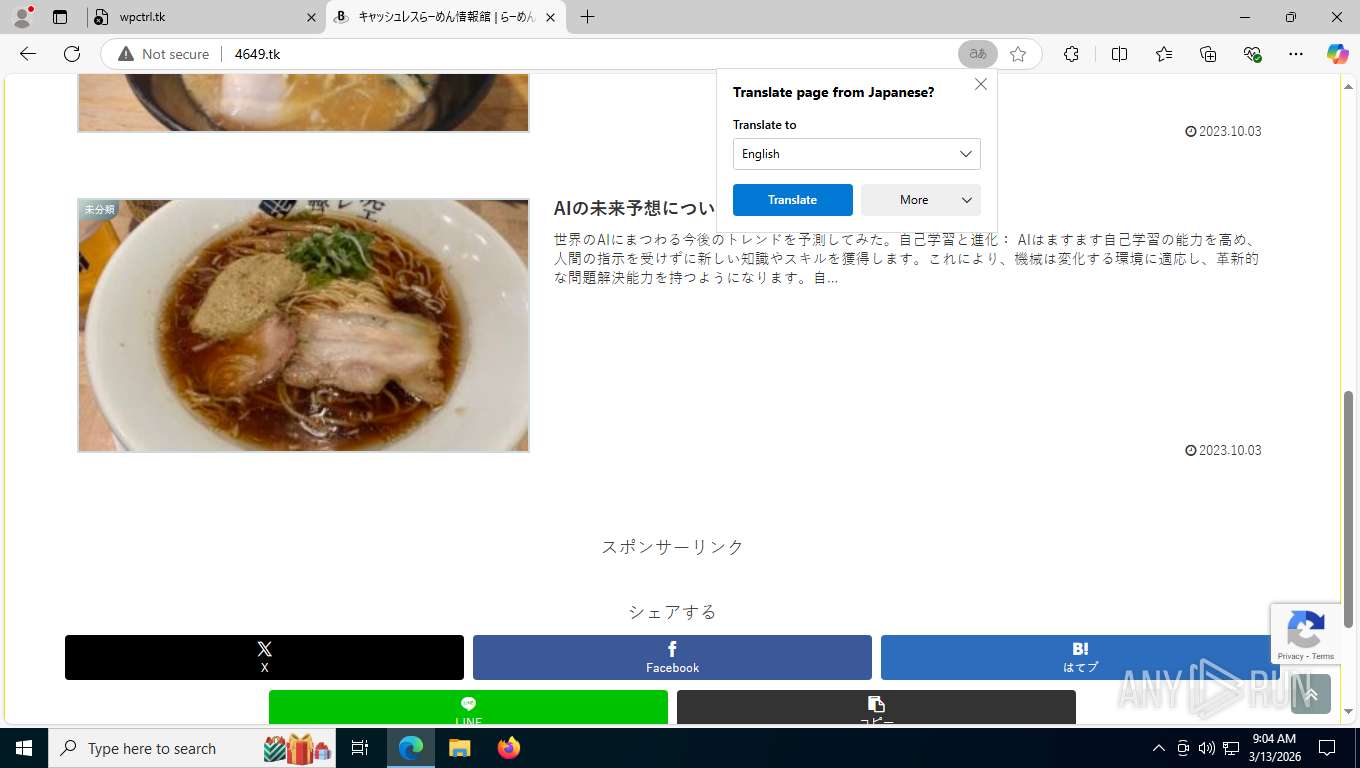Open the Collections icon

click(x=1208, y=54)
